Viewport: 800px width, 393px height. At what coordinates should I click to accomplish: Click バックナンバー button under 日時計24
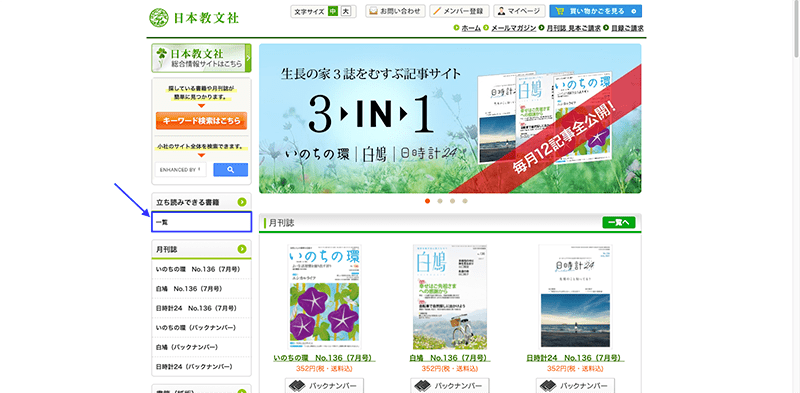(x=576, y=386)
